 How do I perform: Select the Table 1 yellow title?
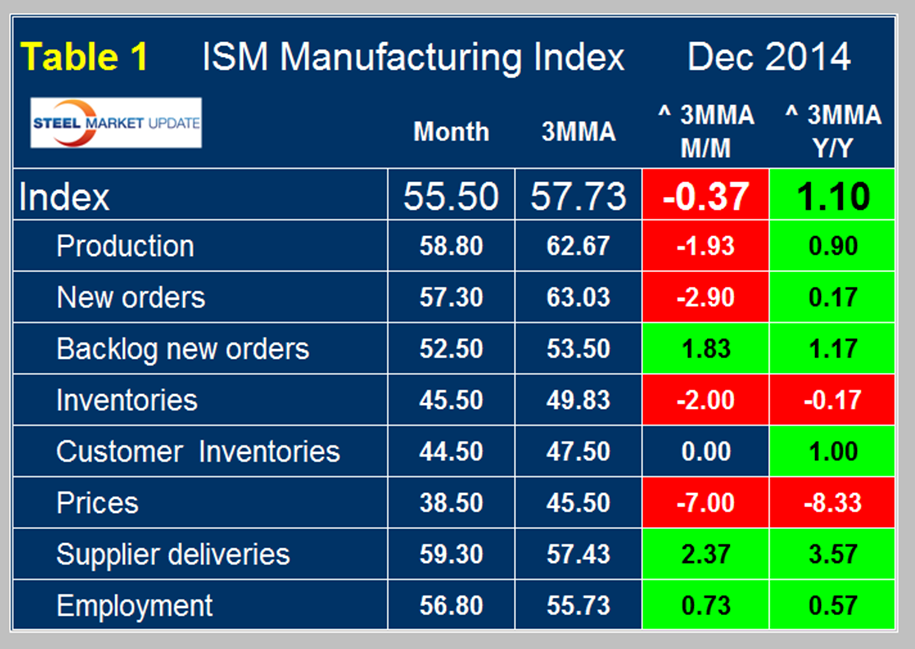click(x=85, y=57)
